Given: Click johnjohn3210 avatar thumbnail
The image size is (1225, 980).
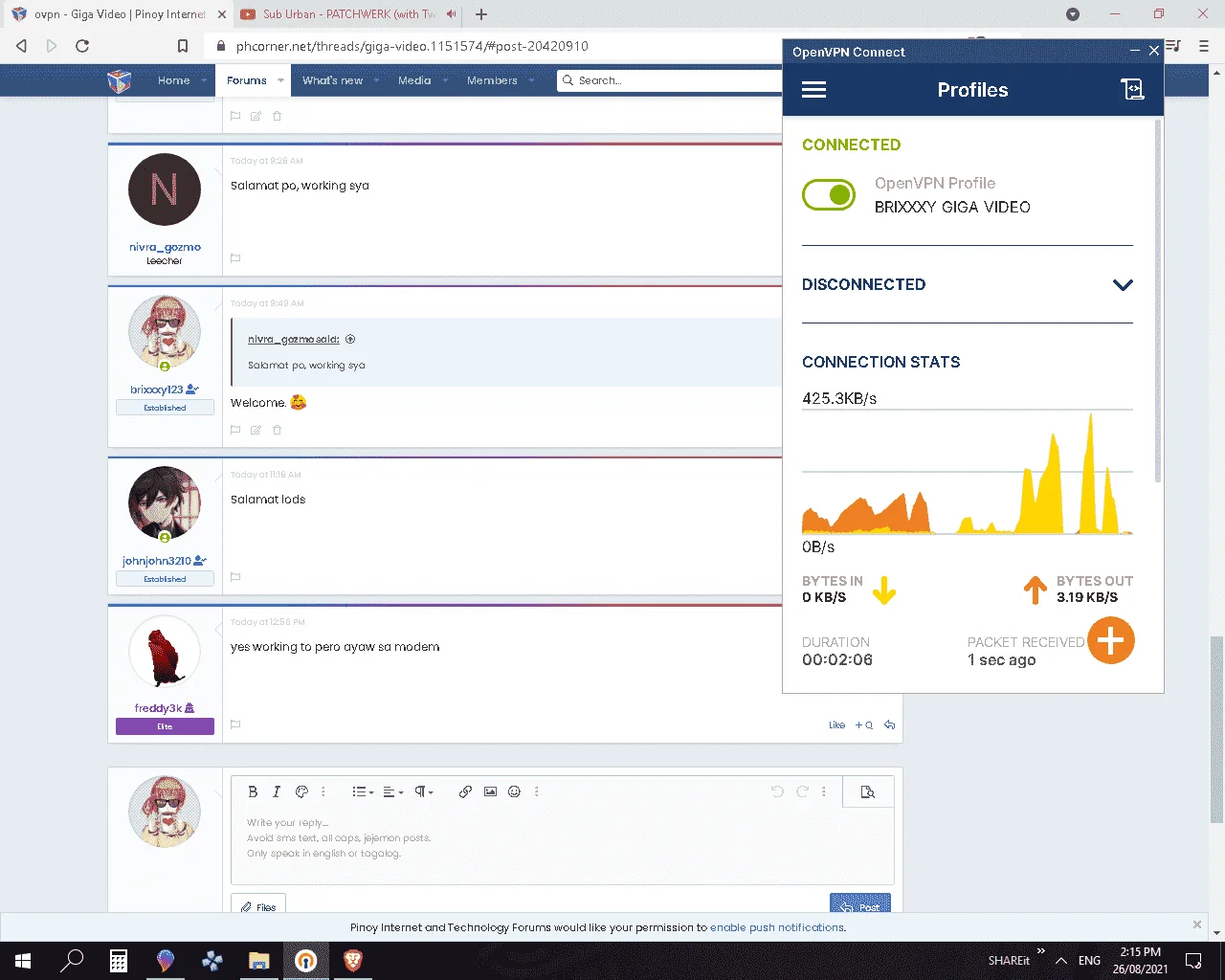Looking at the screenshot, I should tap(165, 503).
